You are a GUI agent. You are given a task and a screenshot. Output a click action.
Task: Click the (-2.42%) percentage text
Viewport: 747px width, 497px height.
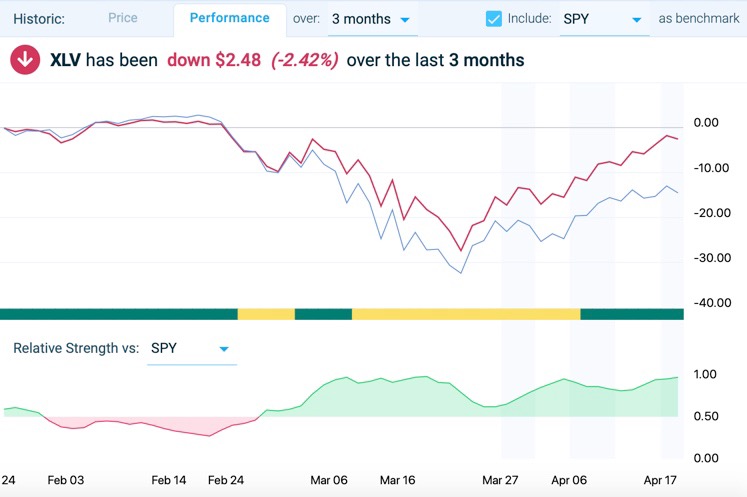pos(304,60)
